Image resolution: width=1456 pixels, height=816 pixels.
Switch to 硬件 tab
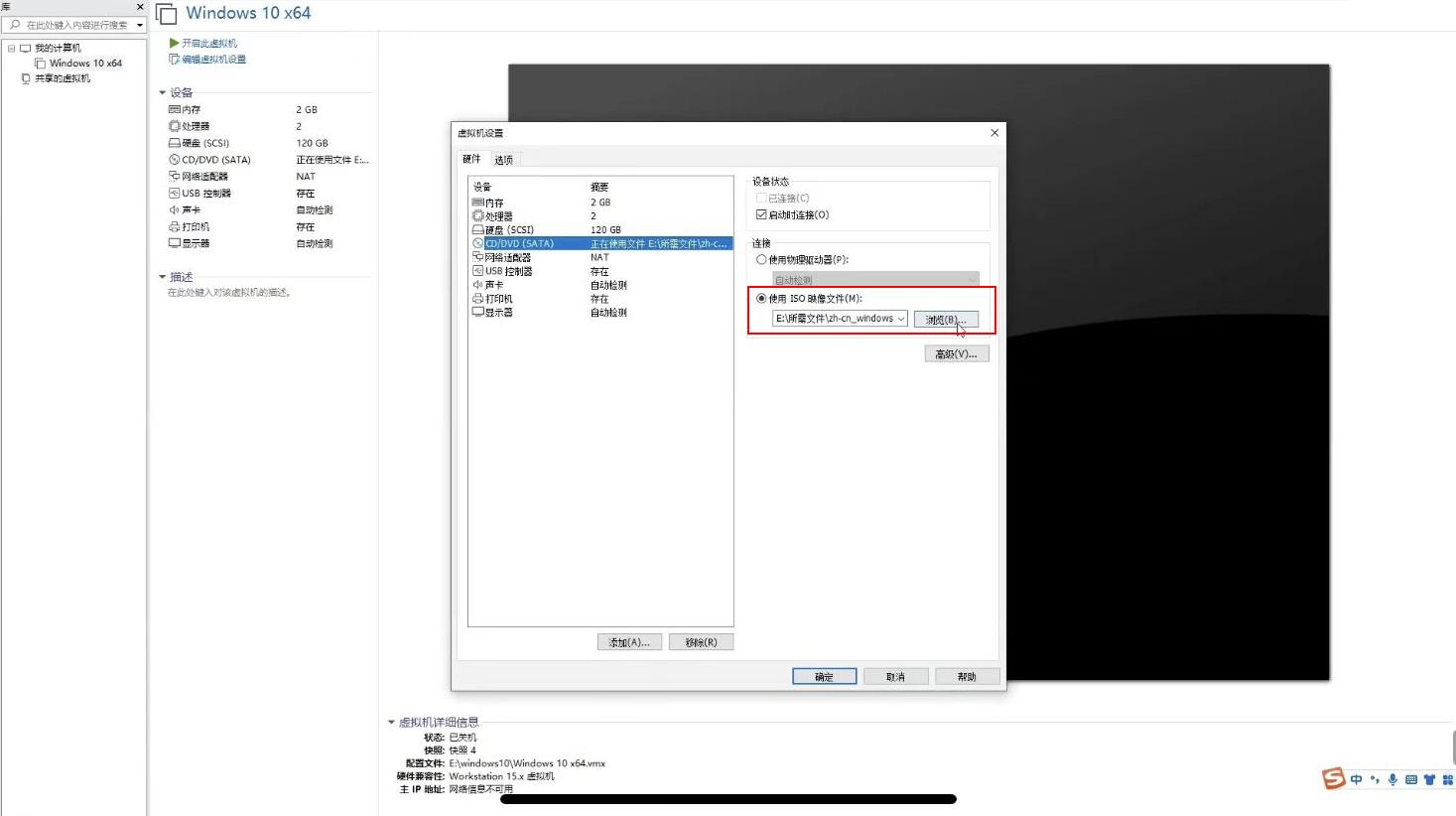(x=471, y=159)
